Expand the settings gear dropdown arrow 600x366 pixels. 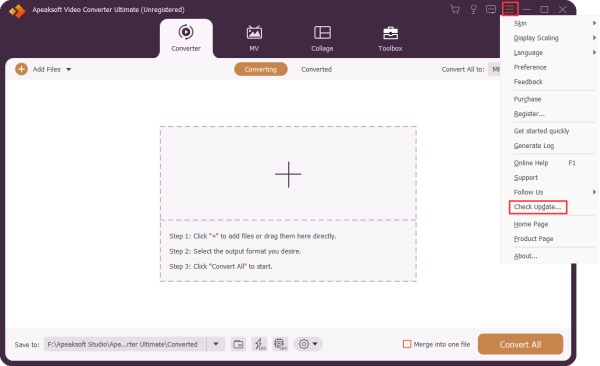315,344
